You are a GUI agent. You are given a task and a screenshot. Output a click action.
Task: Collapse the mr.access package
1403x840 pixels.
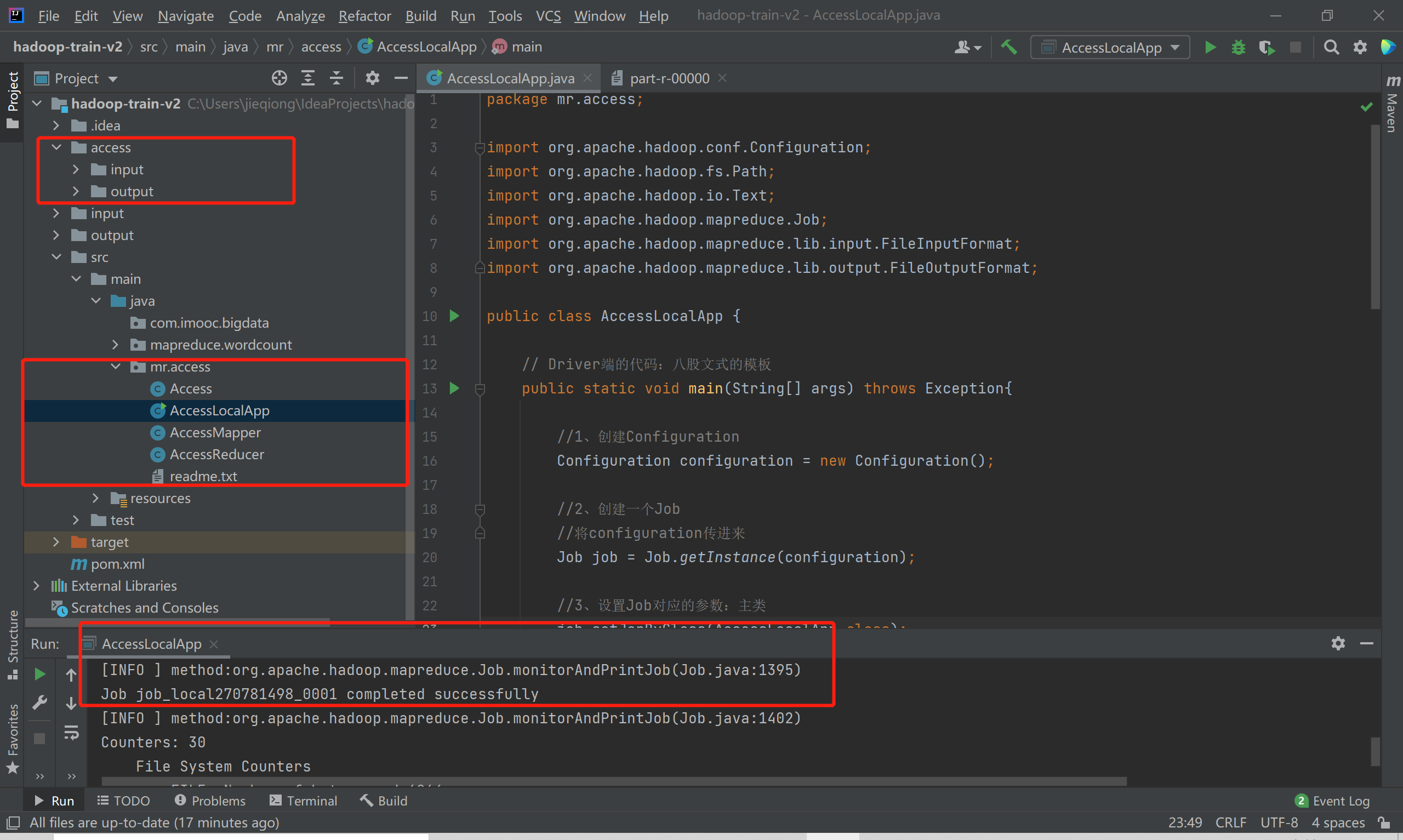click(116, 367)
